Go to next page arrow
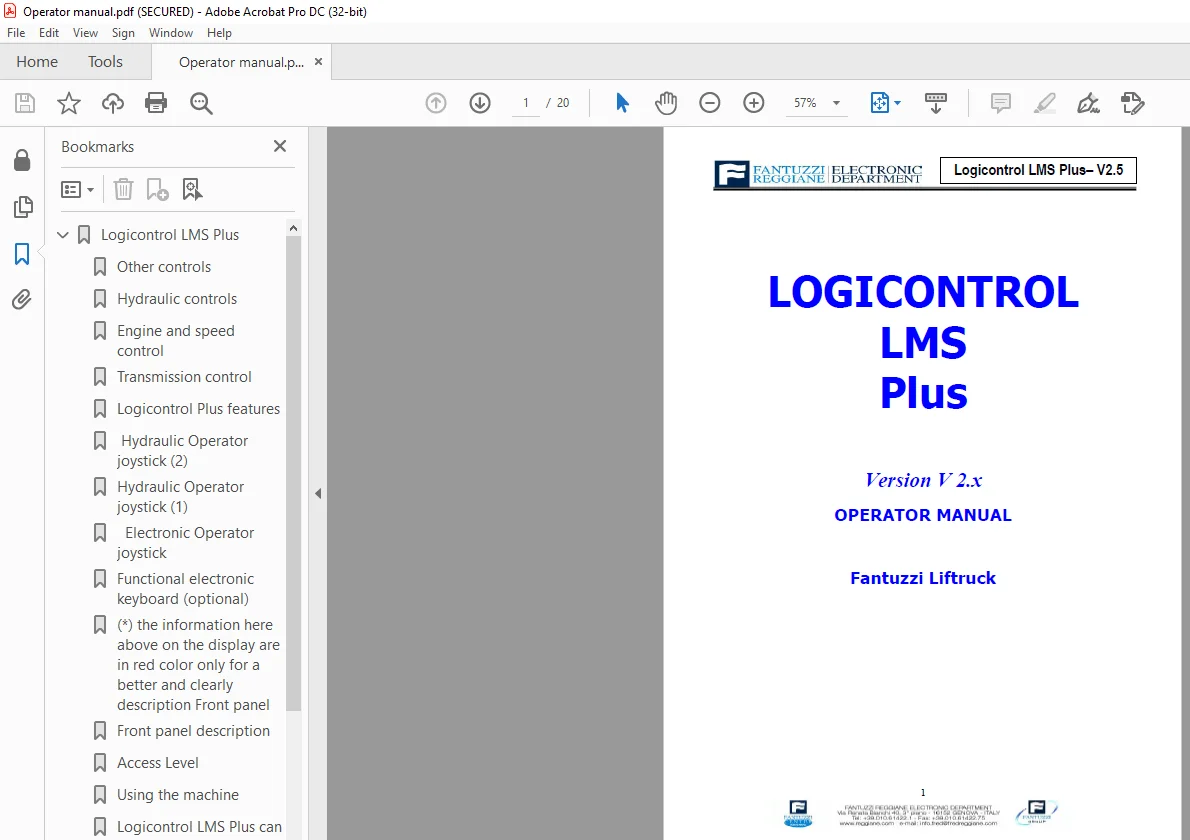The height and width of the screenshot is (840, 1190). 480,102
